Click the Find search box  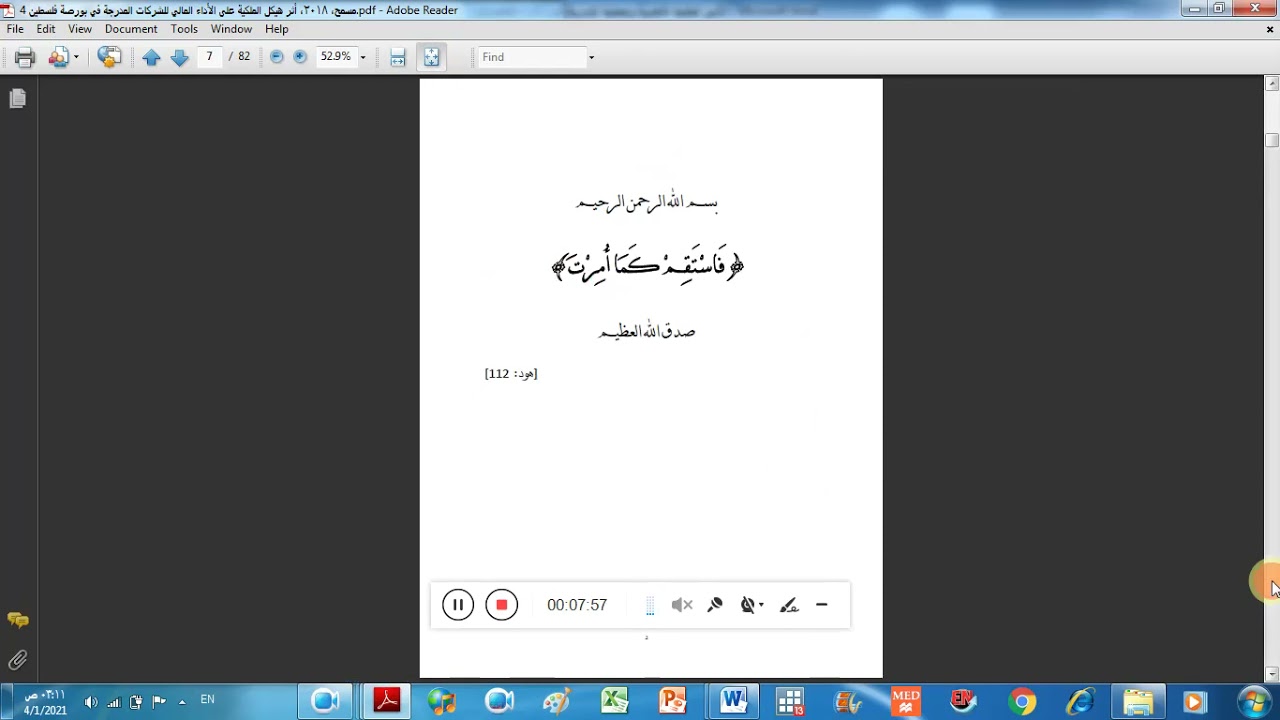coord(531,57)
